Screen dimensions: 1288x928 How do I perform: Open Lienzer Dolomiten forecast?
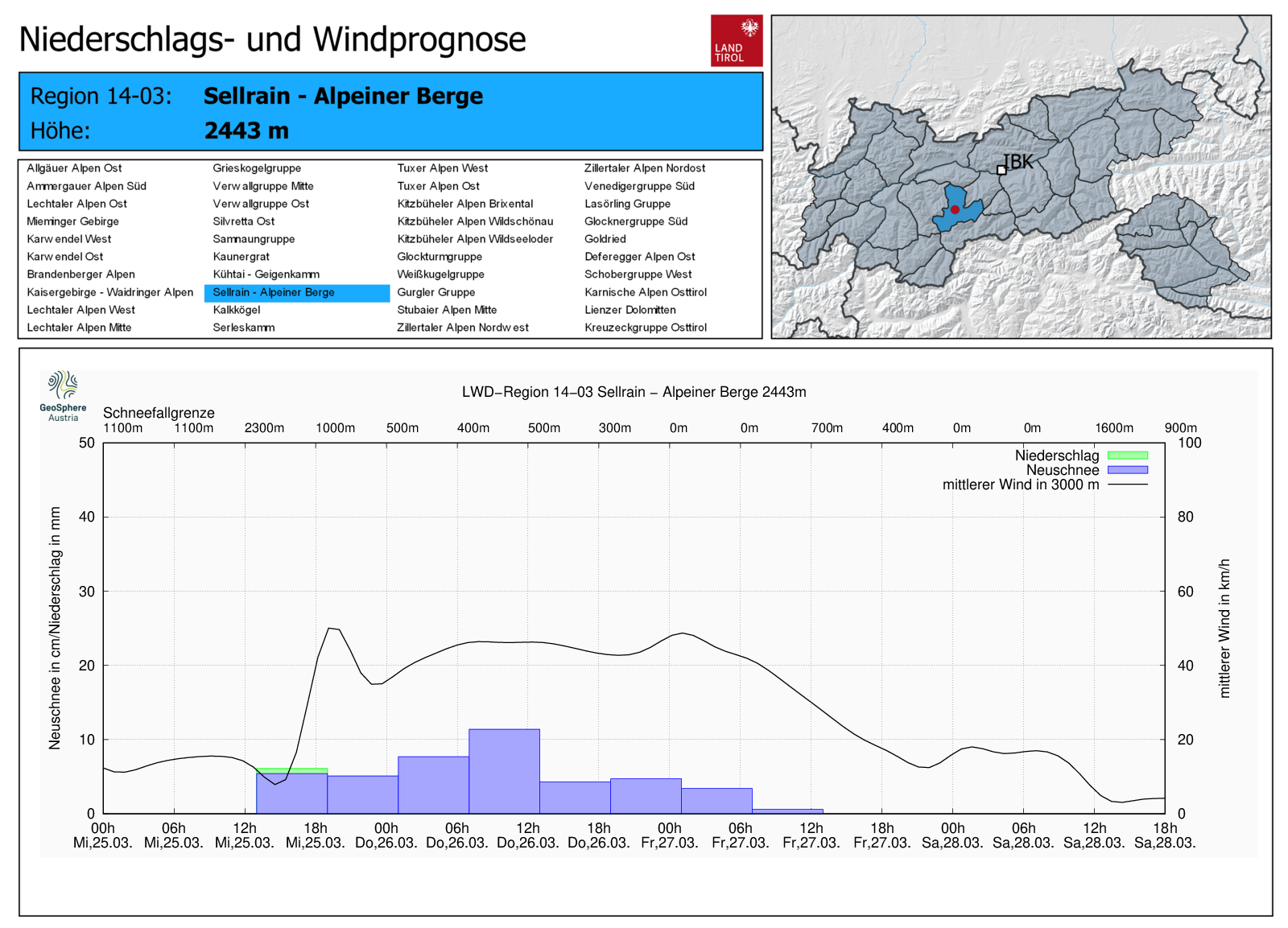click(x=630, y=310)
